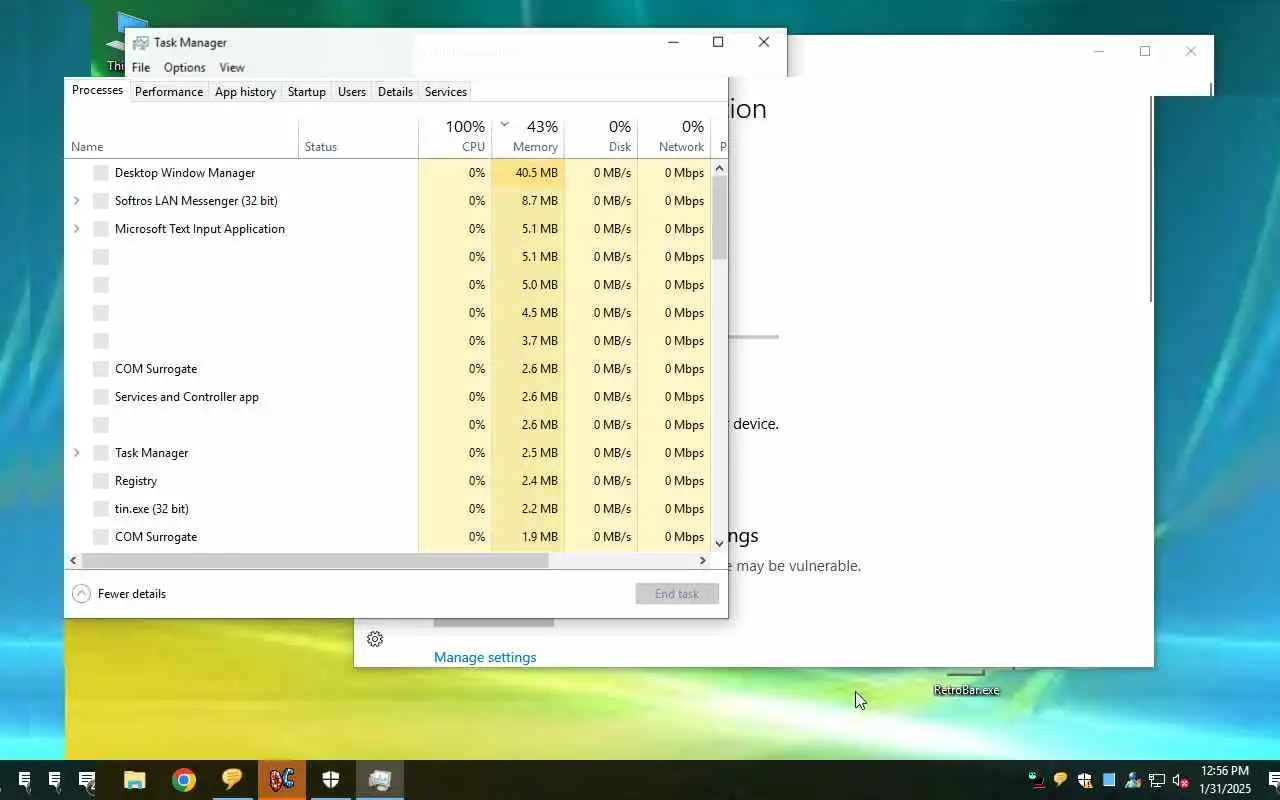
Task: Click the background window's vertical scrollbar
Action: click(1151, 200)
